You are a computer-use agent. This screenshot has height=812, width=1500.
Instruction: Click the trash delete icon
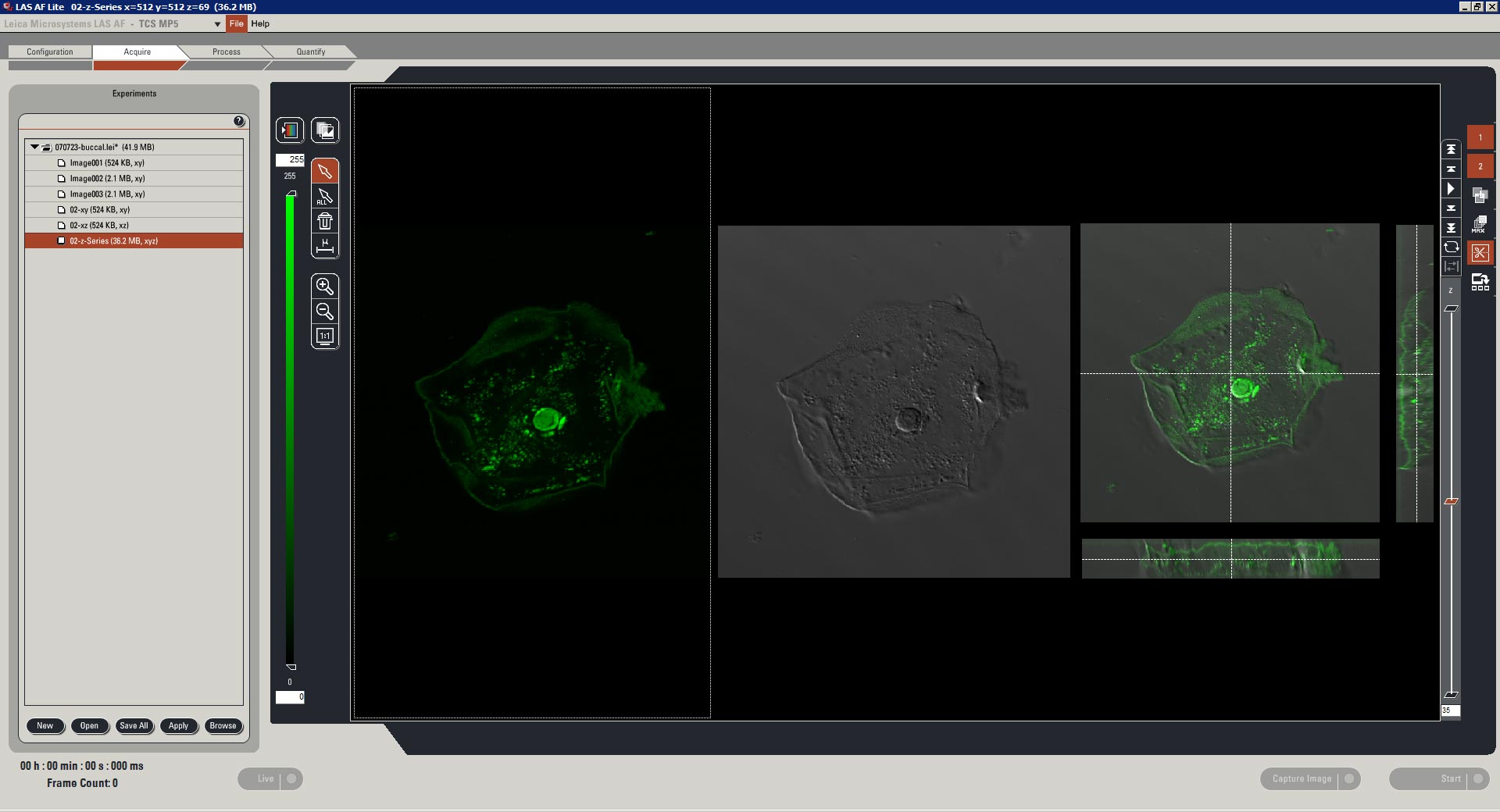pyautogui.click(x=324, y=222)
